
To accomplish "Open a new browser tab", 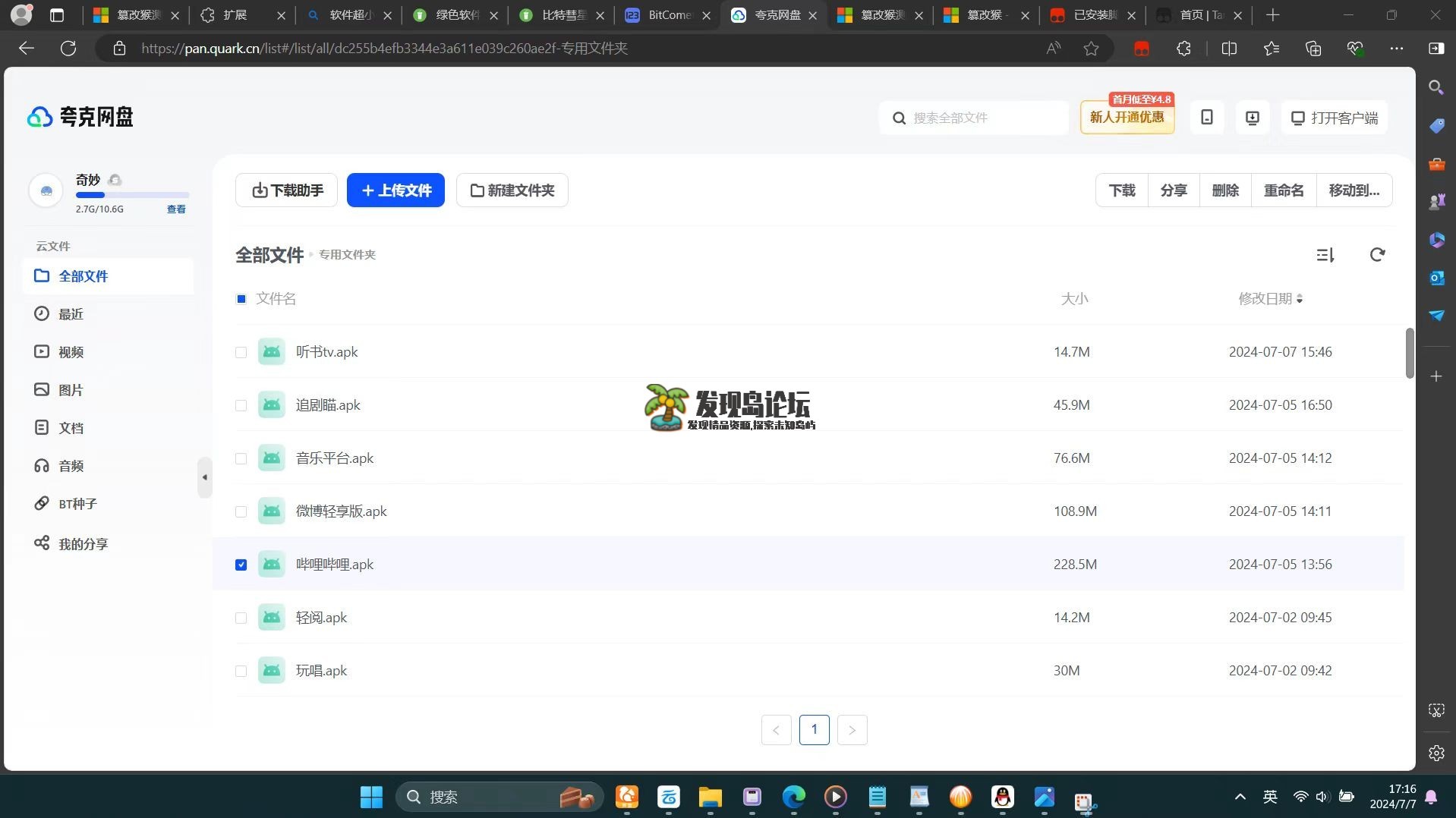I will (x=1273, y=15).
